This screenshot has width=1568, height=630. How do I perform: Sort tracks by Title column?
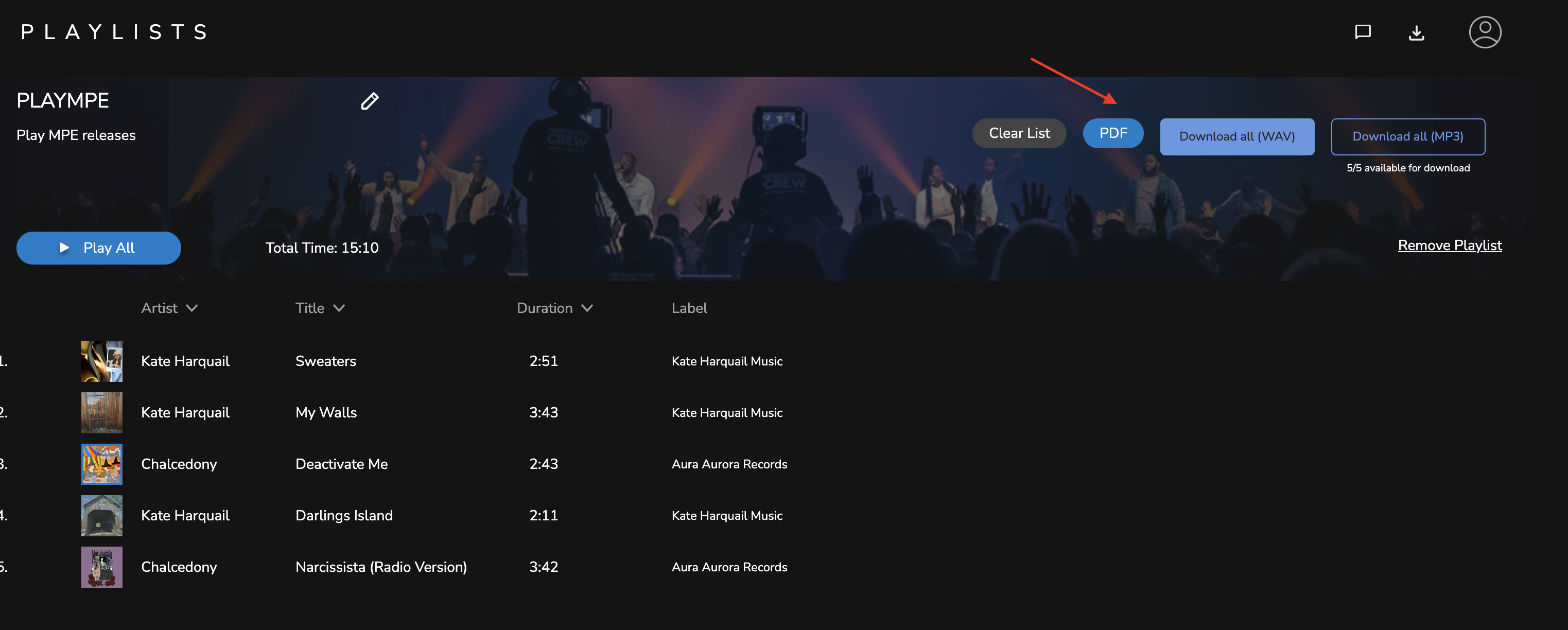(x=320, y=308)
